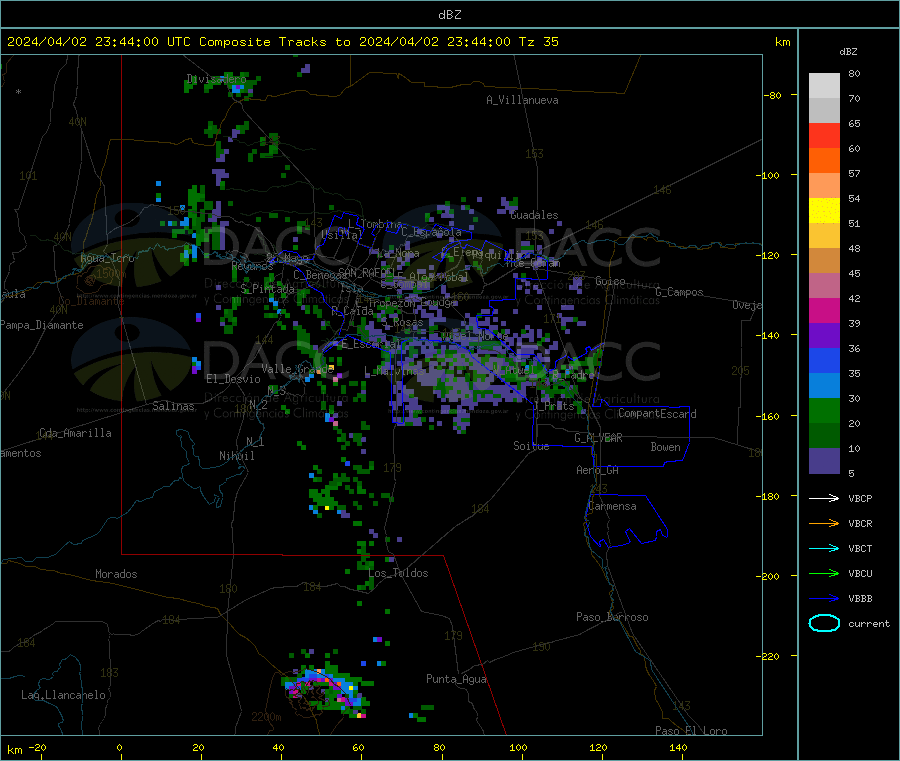The image size is (900, 761).
Task: Click the Punta_Agua location label
Action: pos(456,679)
